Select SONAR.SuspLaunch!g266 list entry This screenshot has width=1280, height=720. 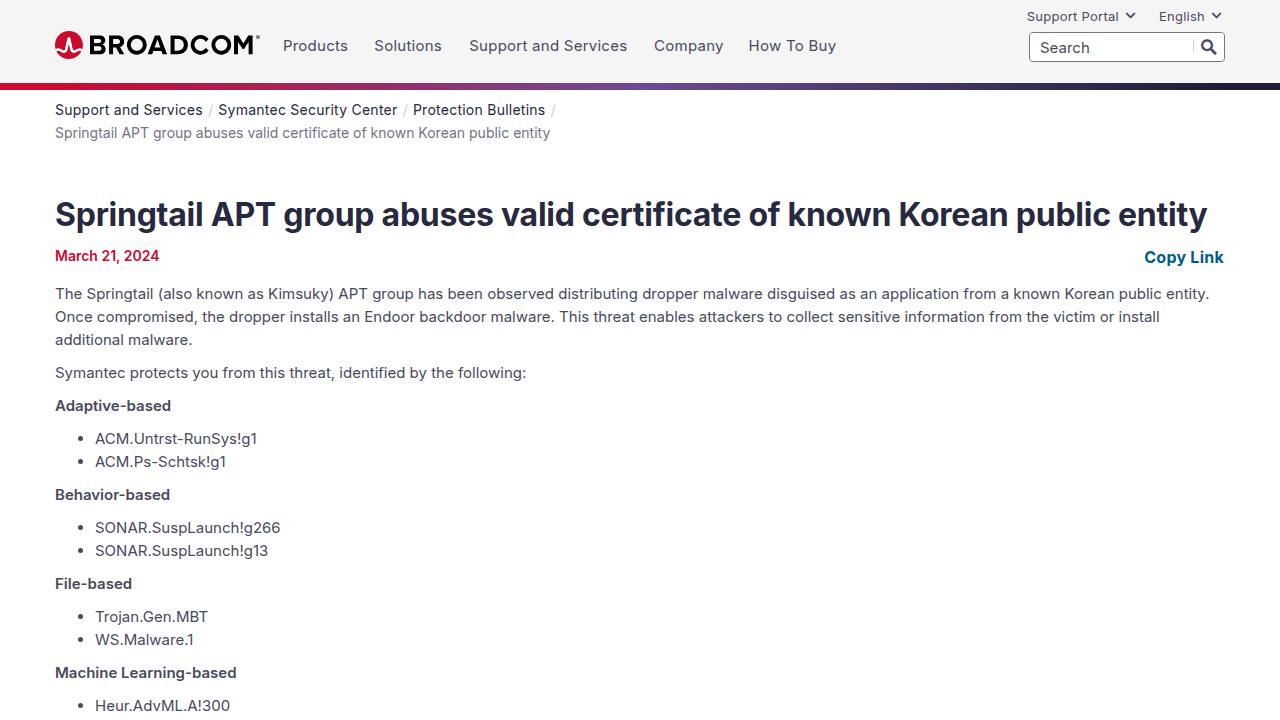tap(188, 528)
